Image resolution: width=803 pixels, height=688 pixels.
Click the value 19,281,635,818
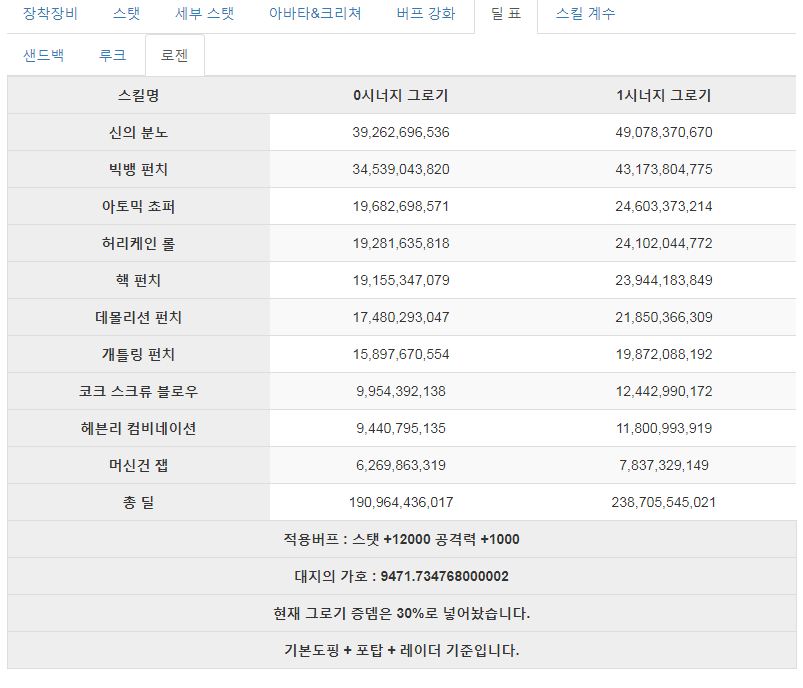point(400,243)
